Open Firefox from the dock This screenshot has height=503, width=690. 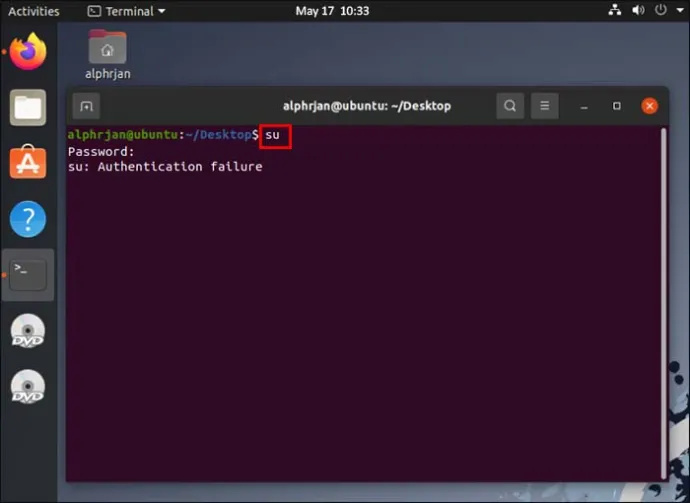(x=28, y=51)
